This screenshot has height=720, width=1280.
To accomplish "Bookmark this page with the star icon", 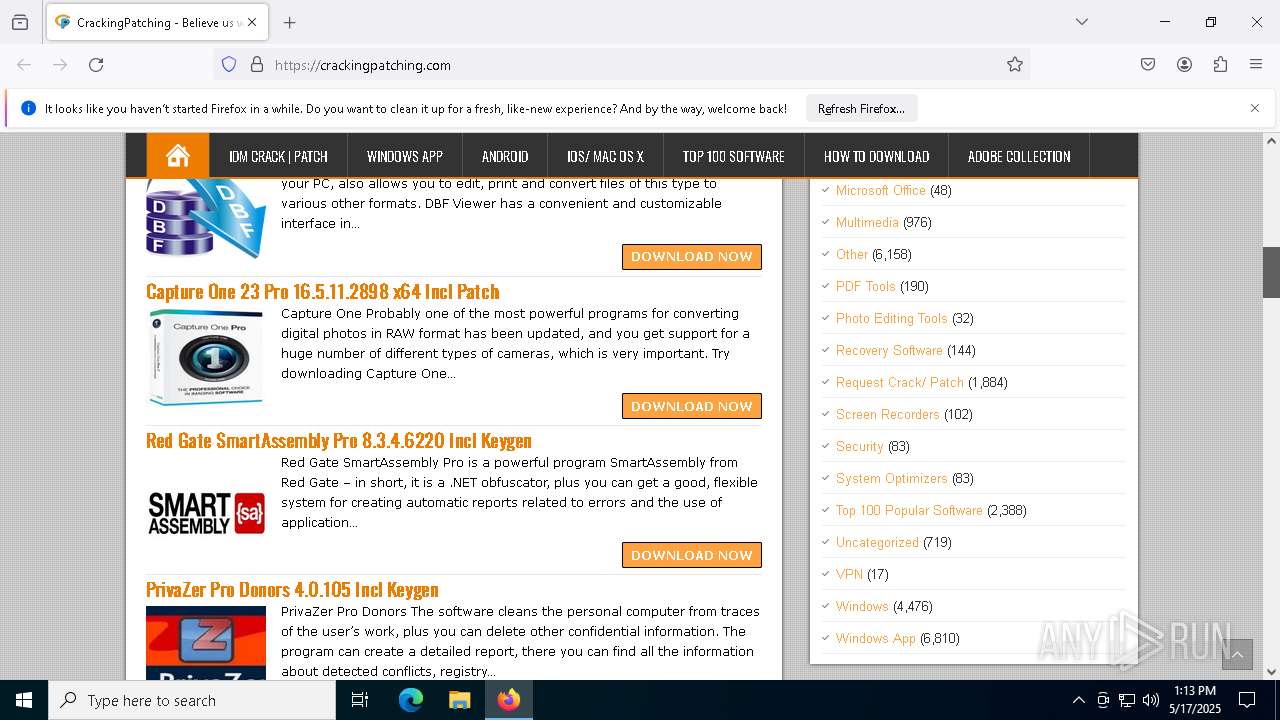I will 1015,65.
